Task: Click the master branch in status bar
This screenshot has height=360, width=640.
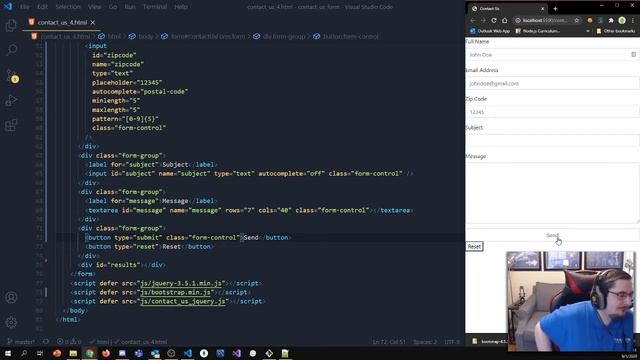Action: 21,342
